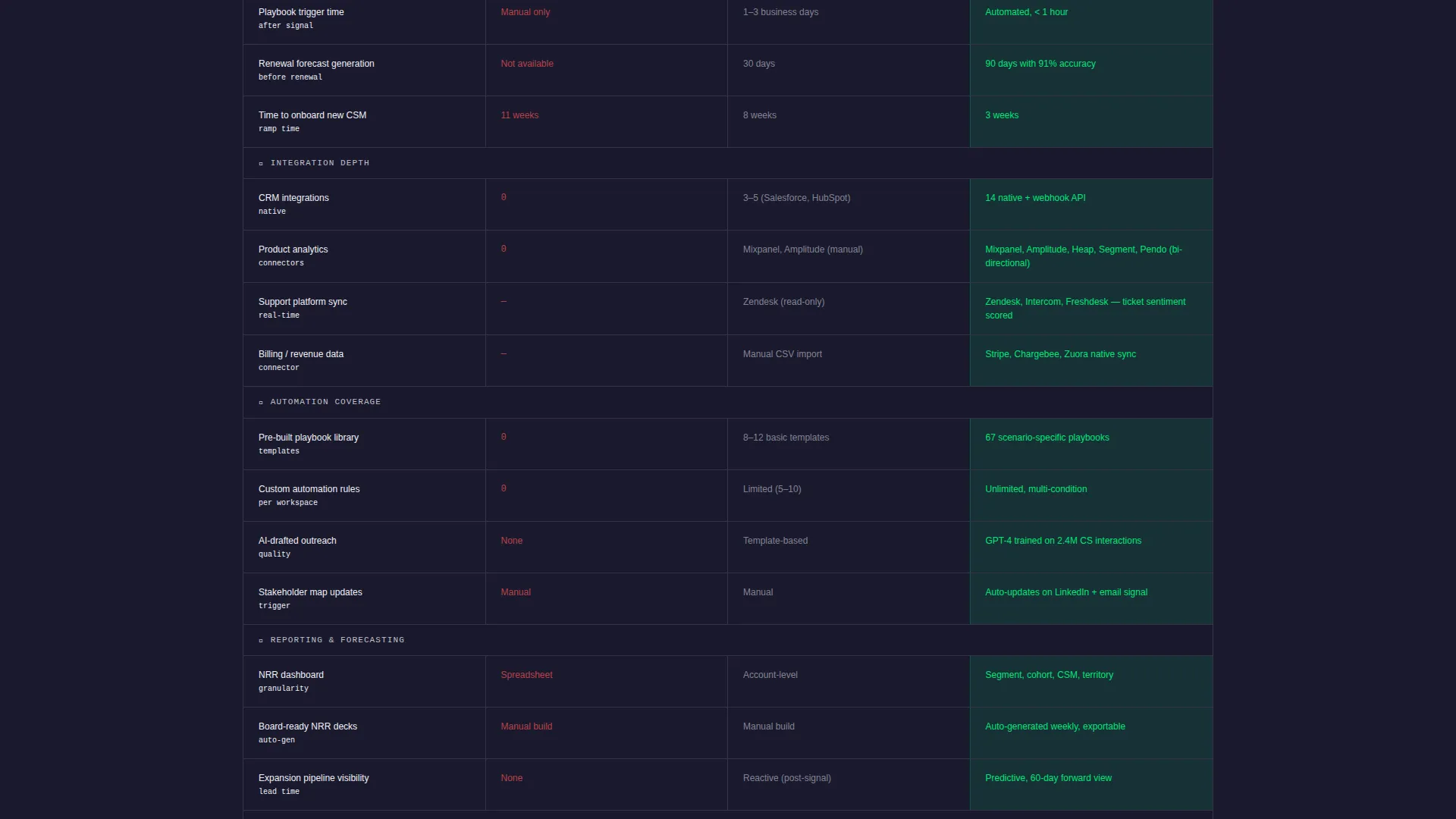Click the 'Product analytics' row label

coord(293,249)
